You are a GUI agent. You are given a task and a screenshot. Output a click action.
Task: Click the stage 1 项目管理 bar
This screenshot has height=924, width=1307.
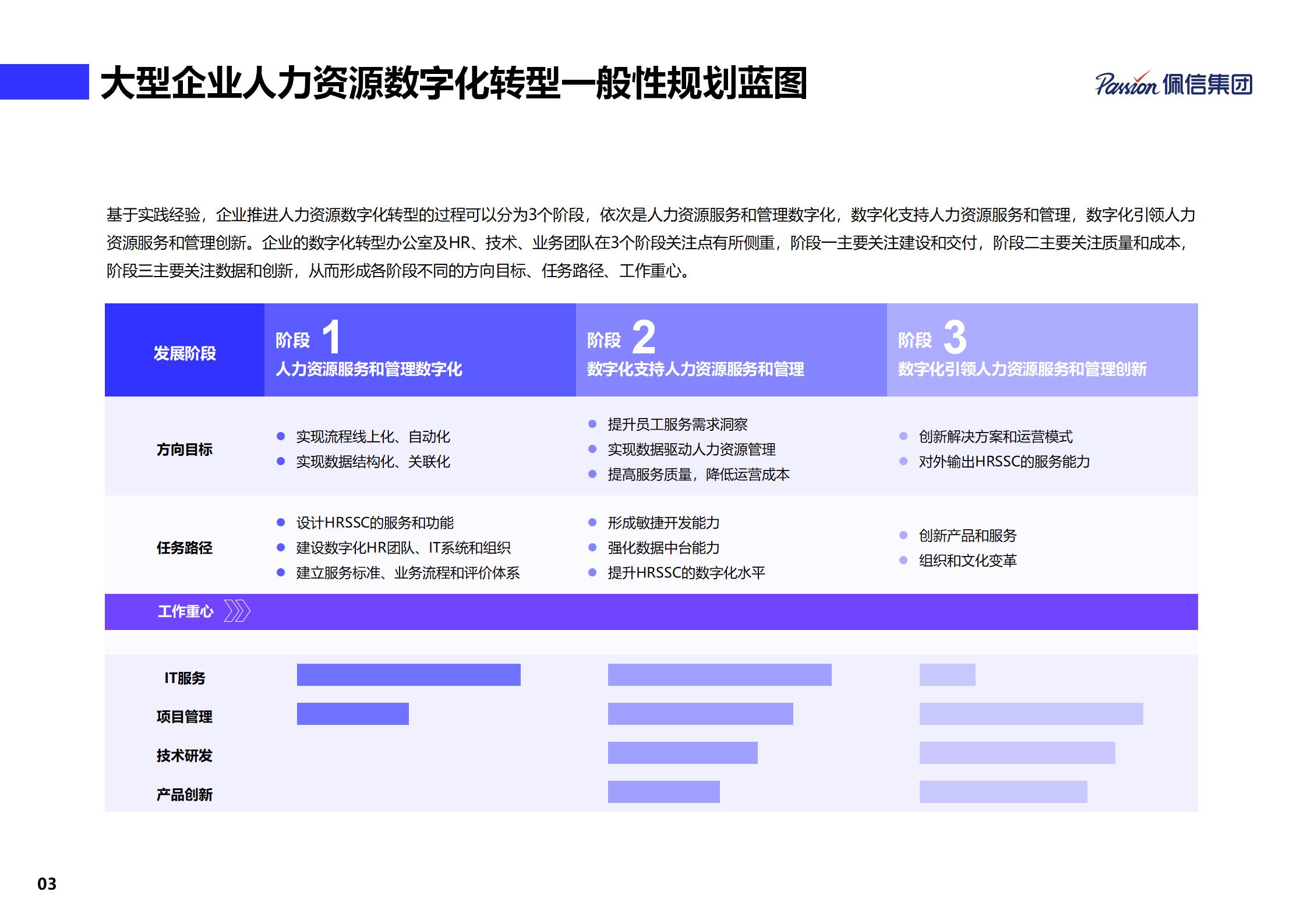(352, 714)
